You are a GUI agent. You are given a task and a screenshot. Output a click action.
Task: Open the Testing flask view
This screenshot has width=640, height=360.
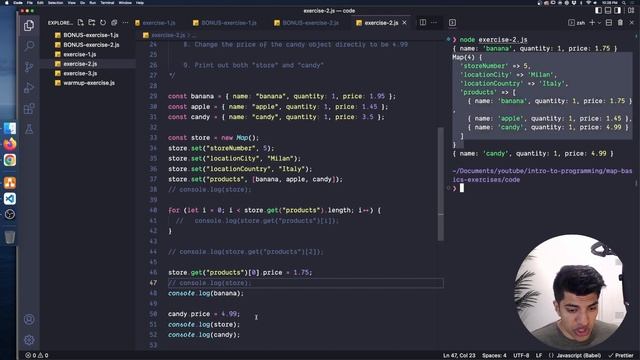(29, 129)
